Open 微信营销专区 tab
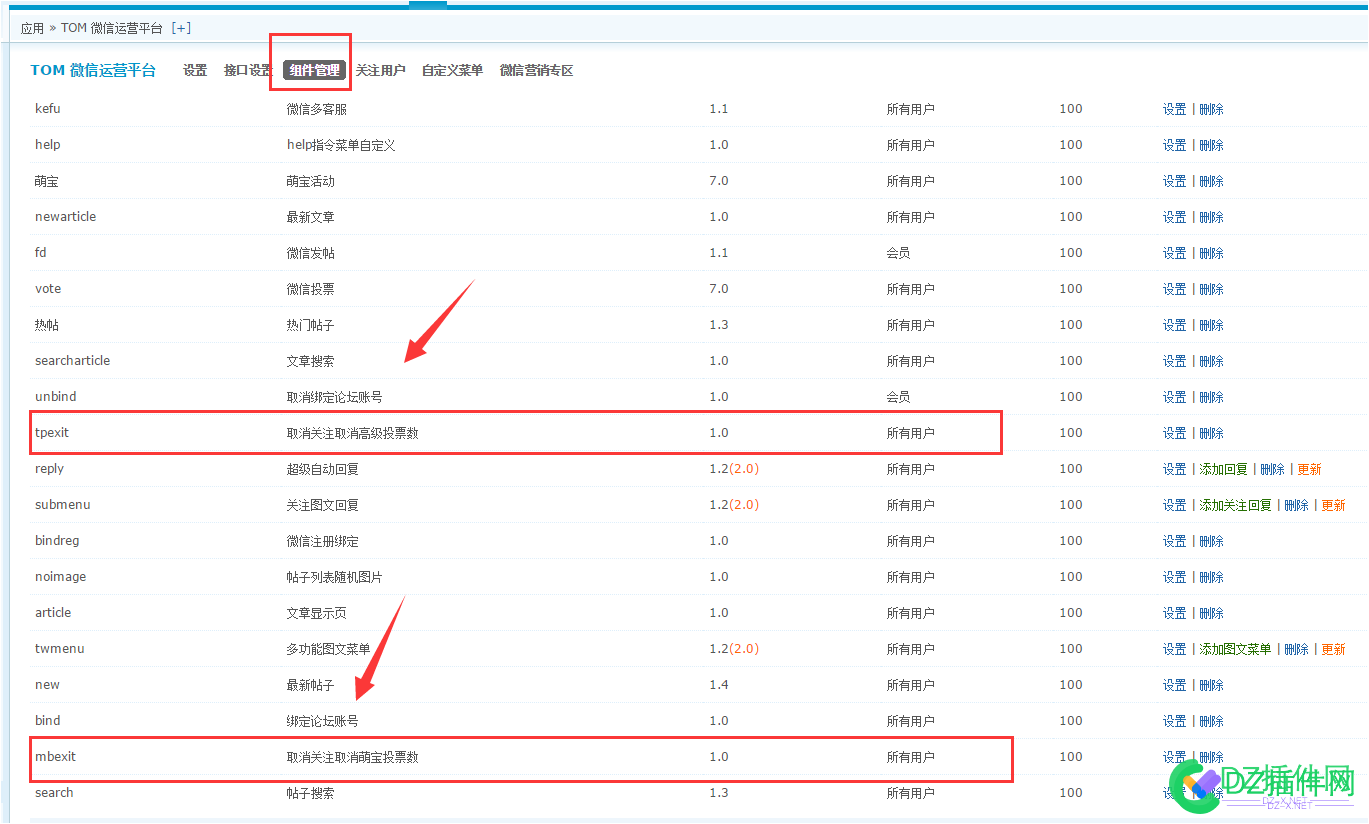This screenshot has height=824, width=1369. click(x=537, y=70)
